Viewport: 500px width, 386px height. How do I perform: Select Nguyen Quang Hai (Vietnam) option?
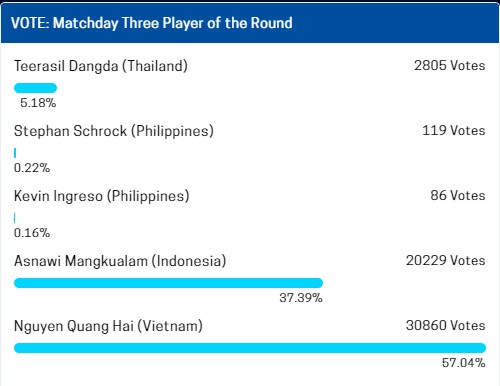click(x=108, y=326)
